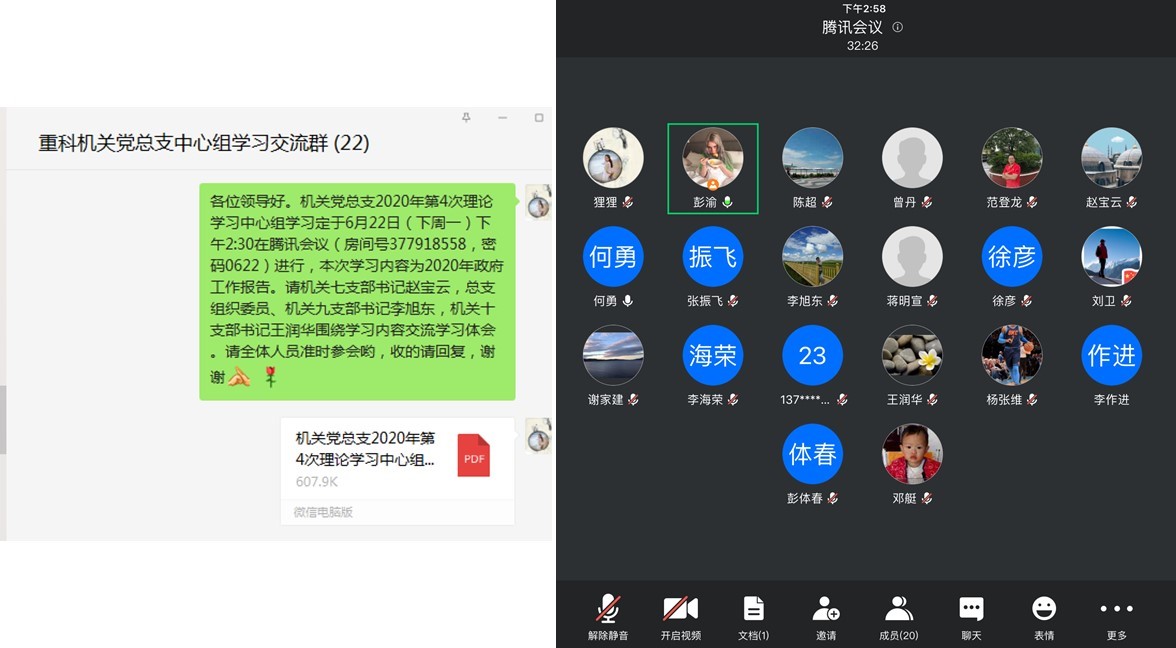Click muted mic icon beside 李旭东
Viewport: 1176px width, 648px height.
(x=832, y=301)
